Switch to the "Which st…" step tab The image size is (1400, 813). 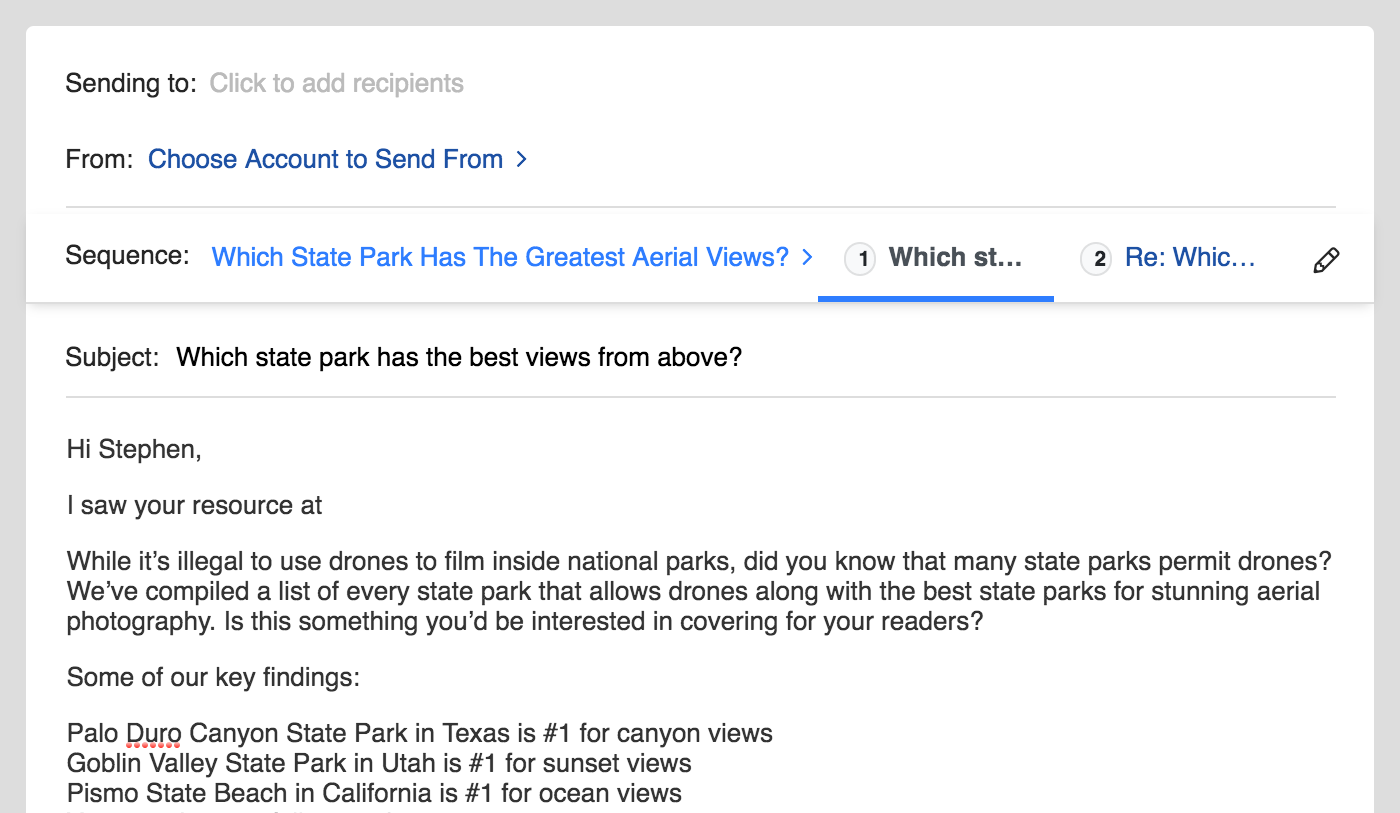pyautogui.click(x=955, y=257)
